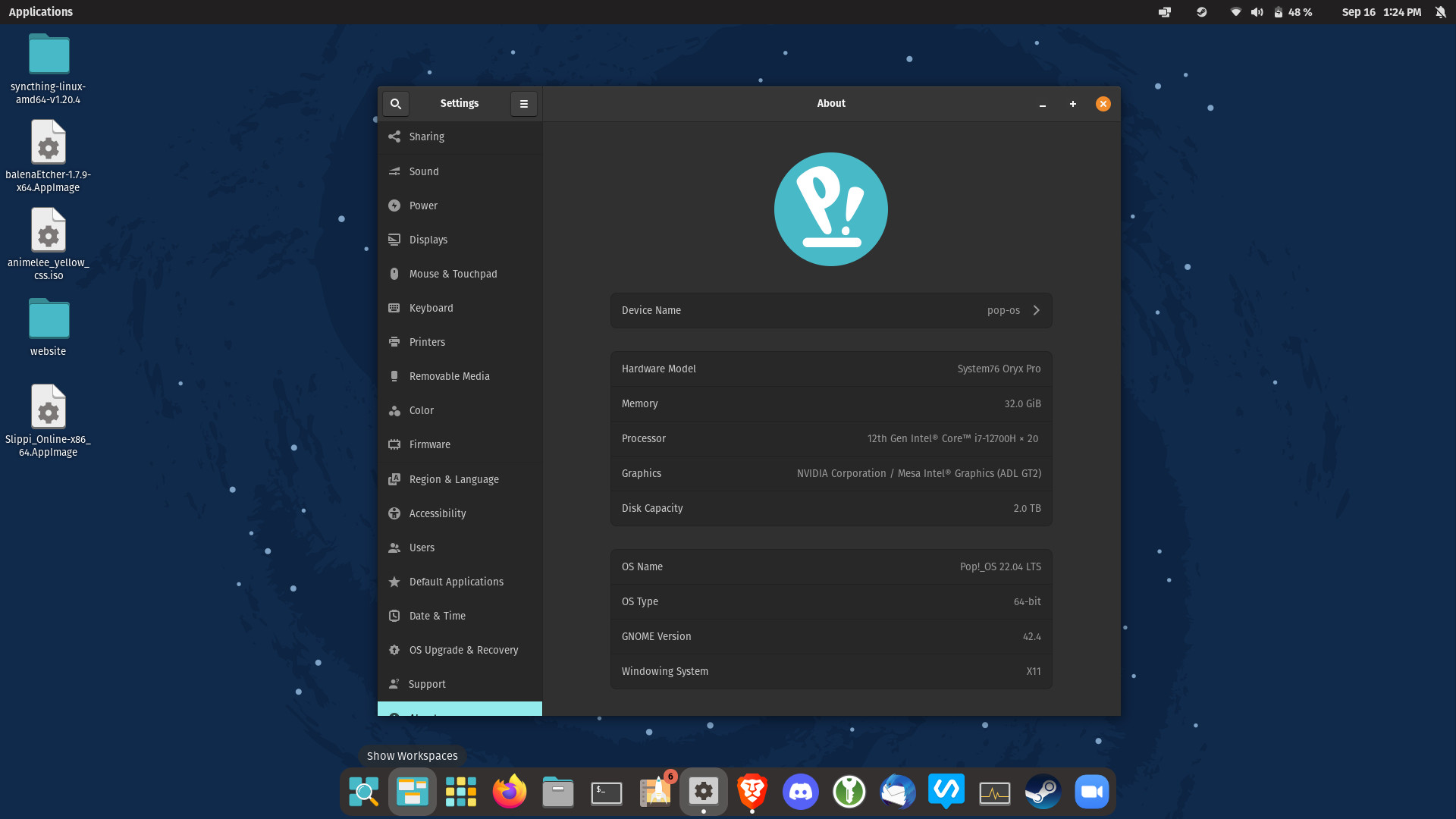Open the Applications menu in top bar
Viewport: 1456px width, 819px height.
(x=41, y=12)
